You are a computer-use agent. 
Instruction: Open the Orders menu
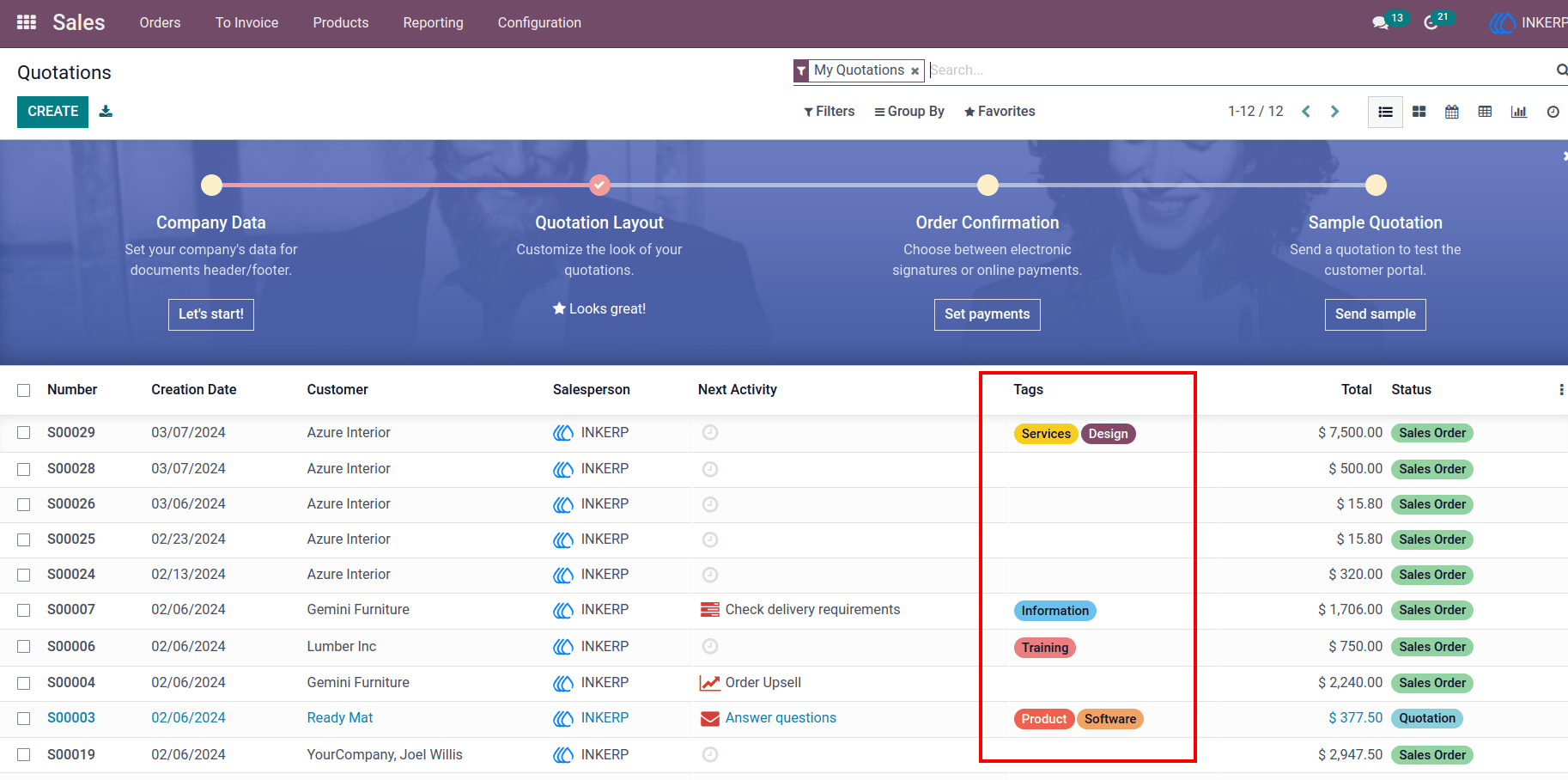[x=160, y=23]
